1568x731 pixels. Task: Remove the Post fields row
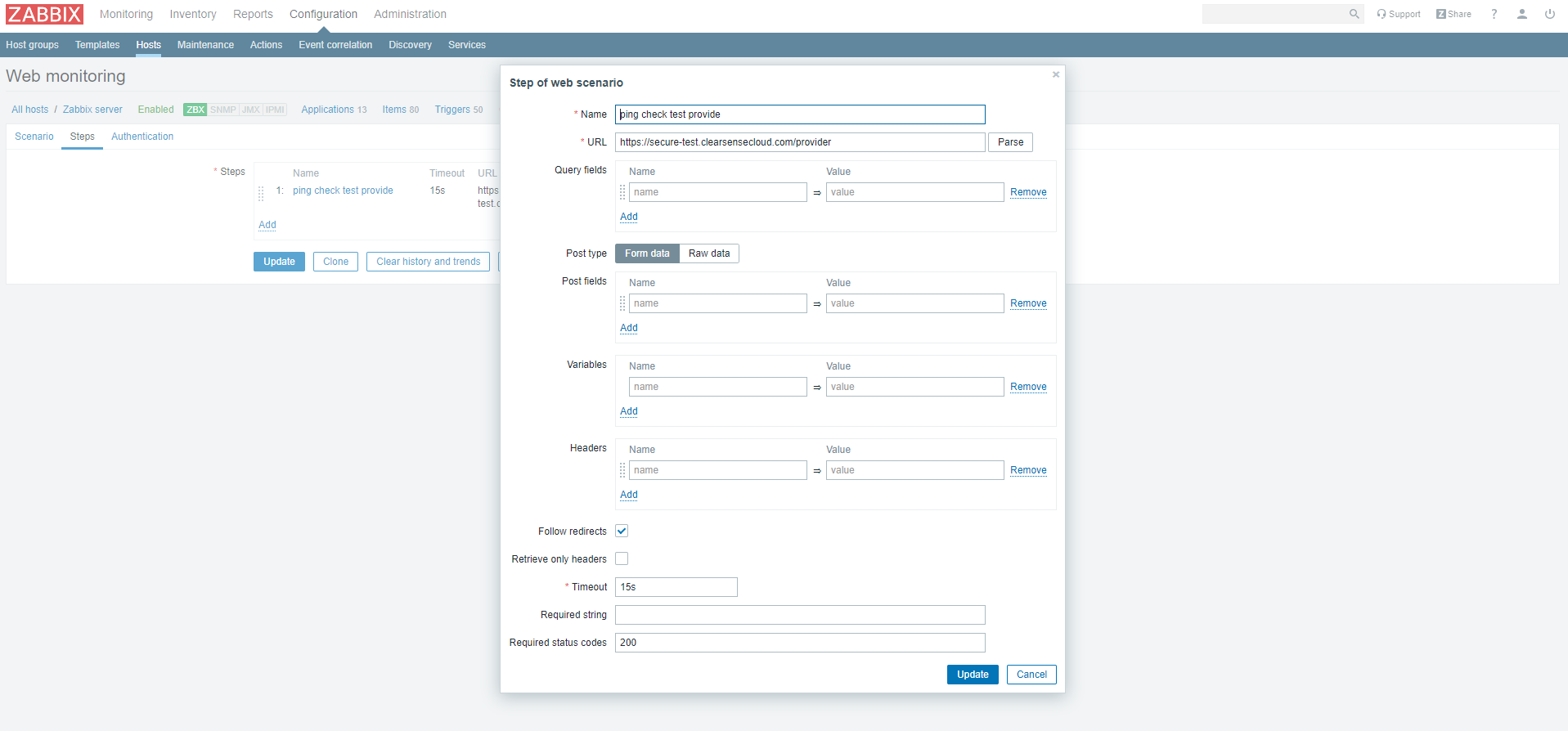pos(1028,303)
